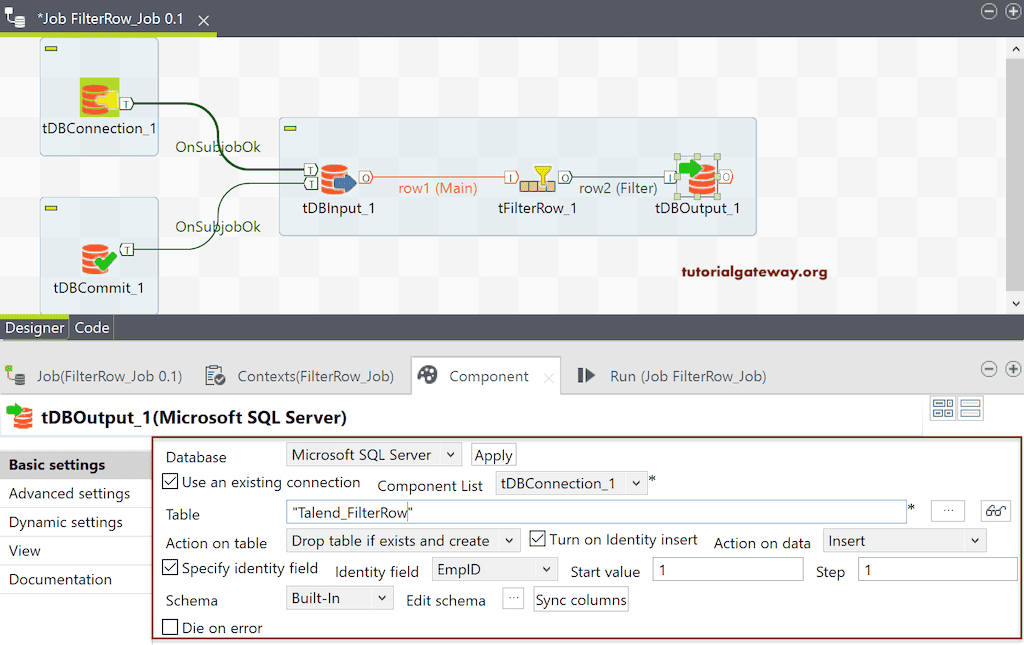Uncheck Use an existing connection
The height and width of the screenshot is (645, 1024).
click(x=170, y=482)
